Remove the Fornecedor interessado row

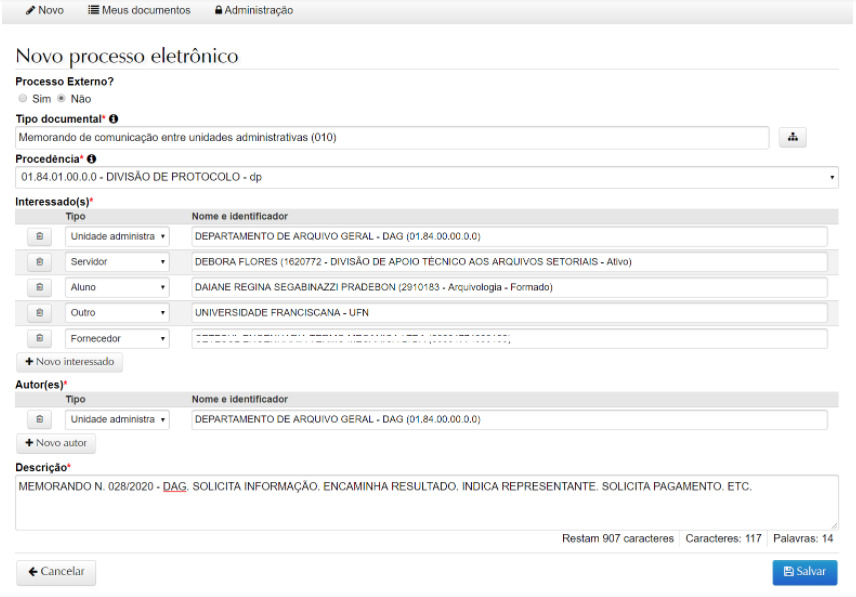coord(39,339)
